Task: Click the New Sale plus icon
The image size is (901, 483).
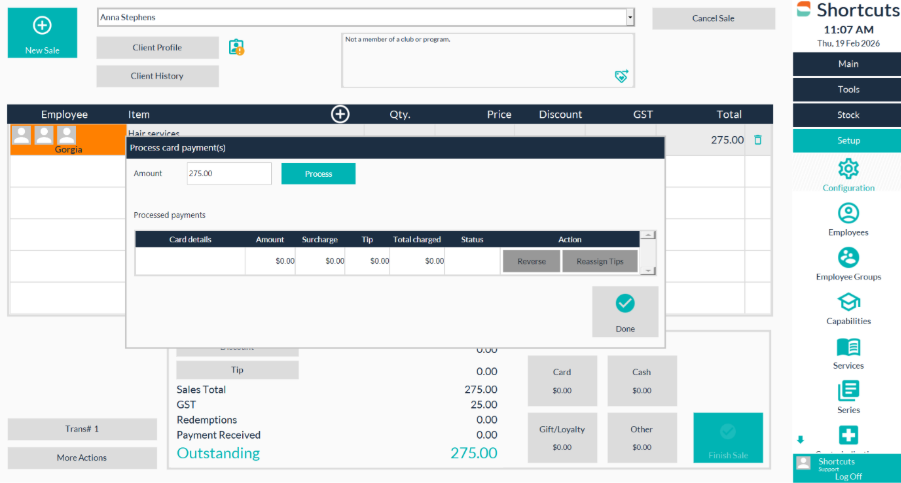Action: [42, 26]
